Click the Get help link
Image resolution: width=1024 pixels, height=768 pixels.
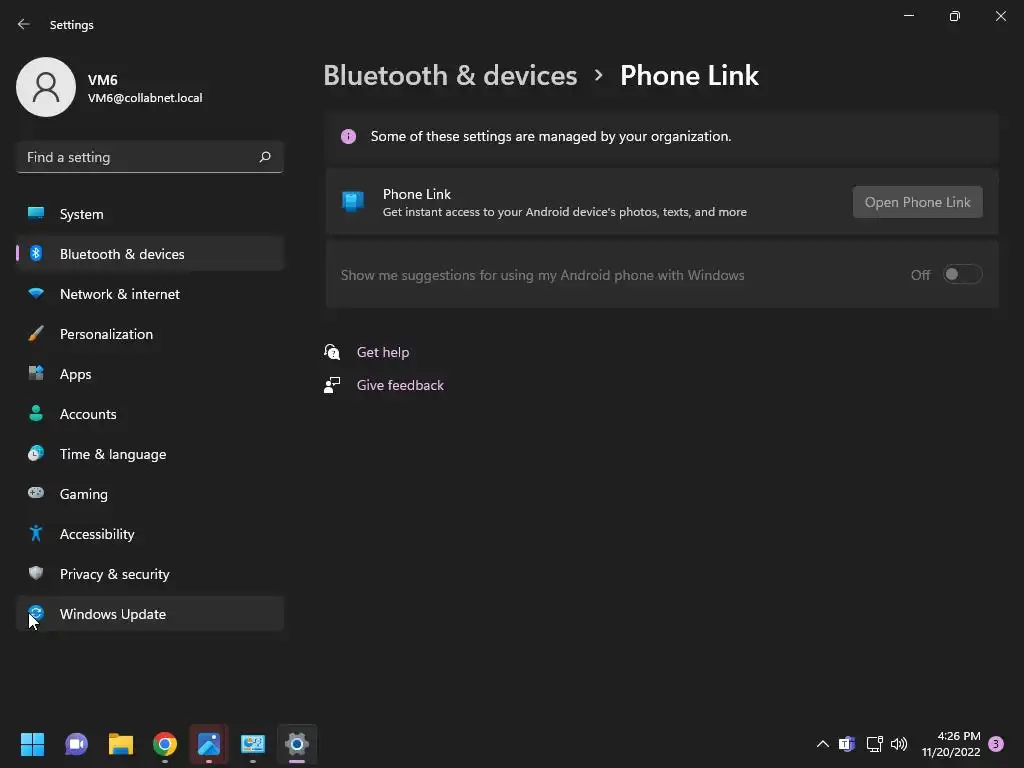(x=383, y=352)
